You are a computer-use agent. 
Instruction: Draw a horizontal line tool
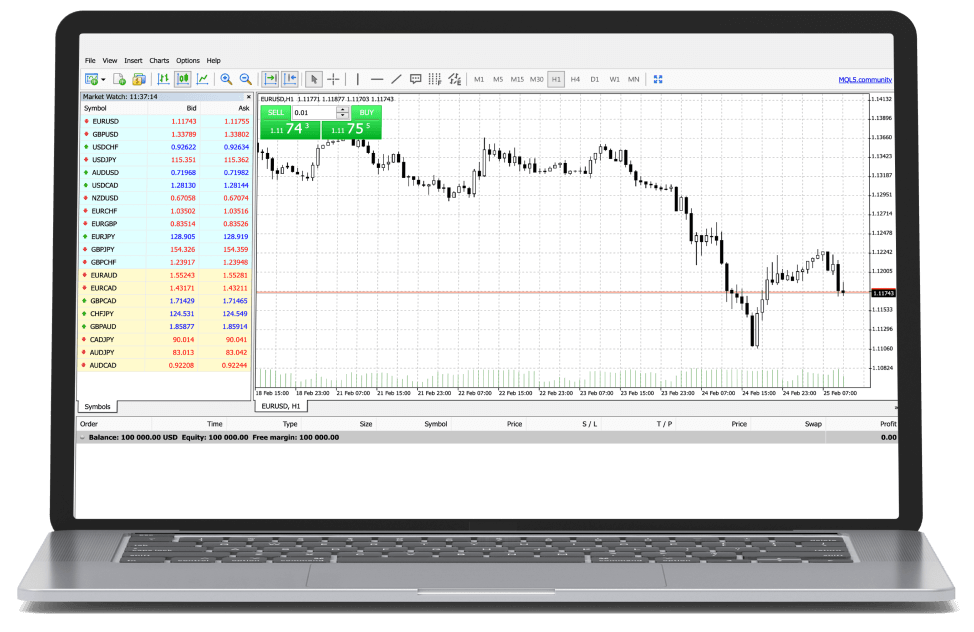tap(376, 80)
